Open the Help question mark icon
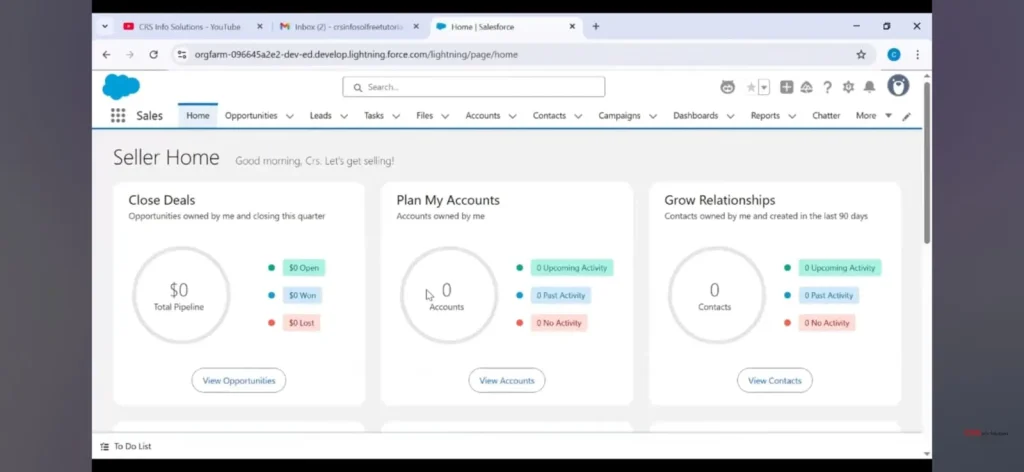The image size is (1024, 472). tap(827, 87)
